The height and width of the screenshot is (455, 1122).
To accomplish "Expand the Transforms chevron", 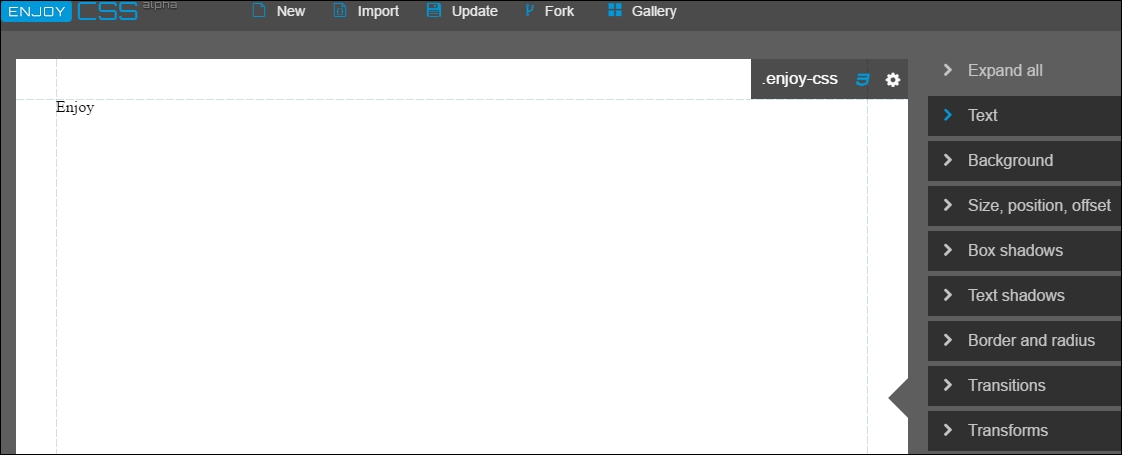I will 948,431.
